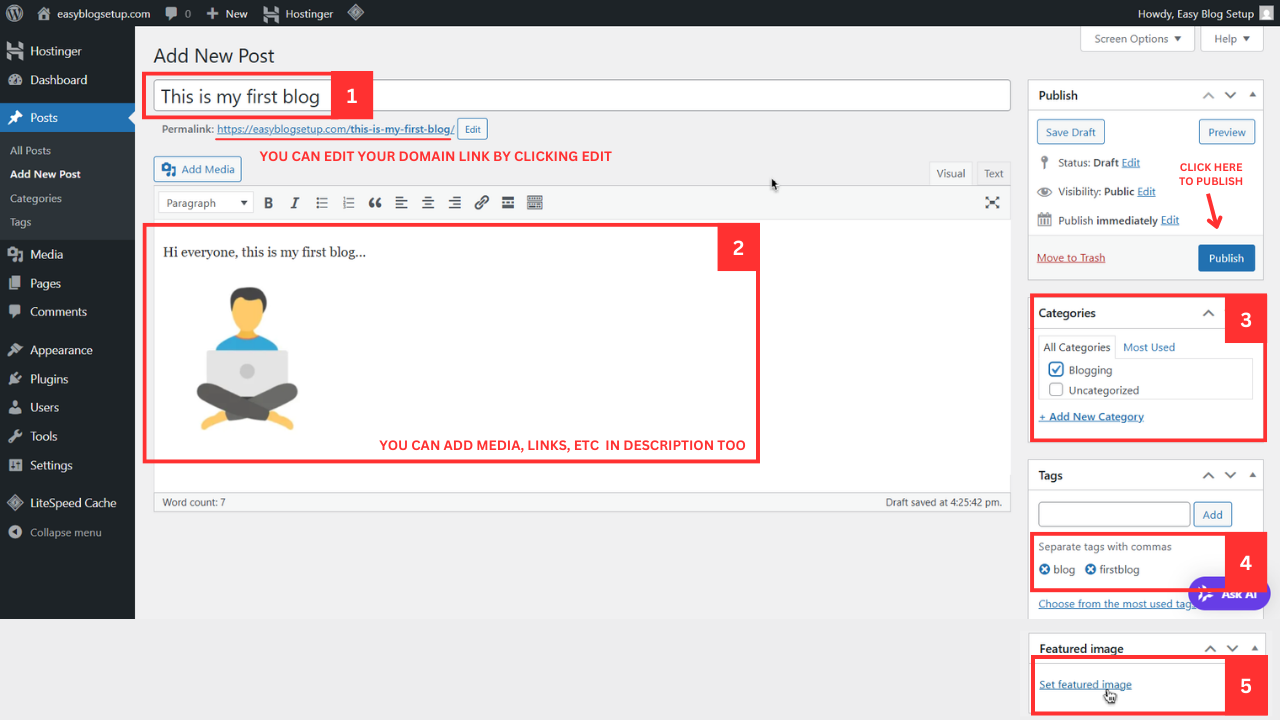
Task: Open Categories submenu under Posts
Action: point(36,198)
